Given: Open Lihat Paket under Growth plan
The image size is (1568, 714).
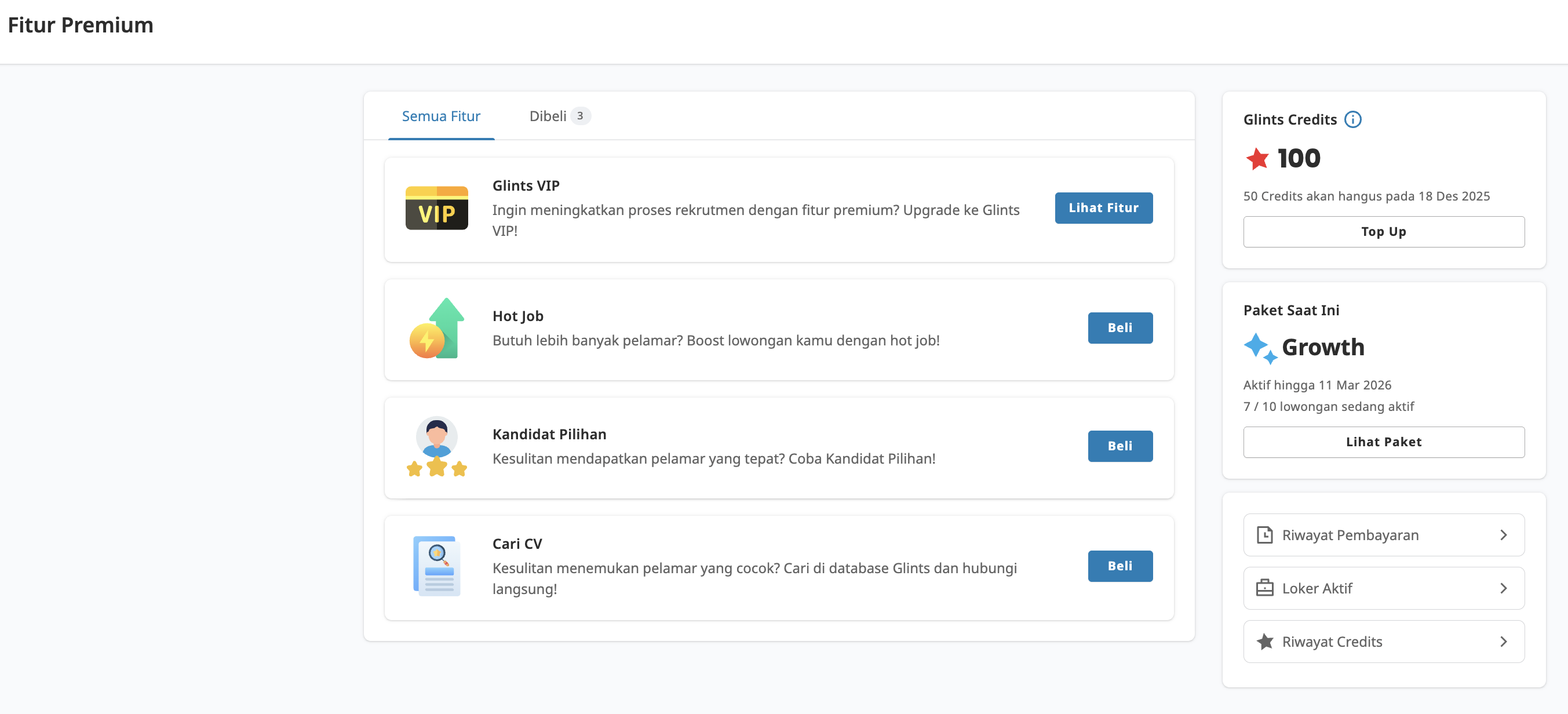Looking at the screenshot, I should [x=1383, y=442].
